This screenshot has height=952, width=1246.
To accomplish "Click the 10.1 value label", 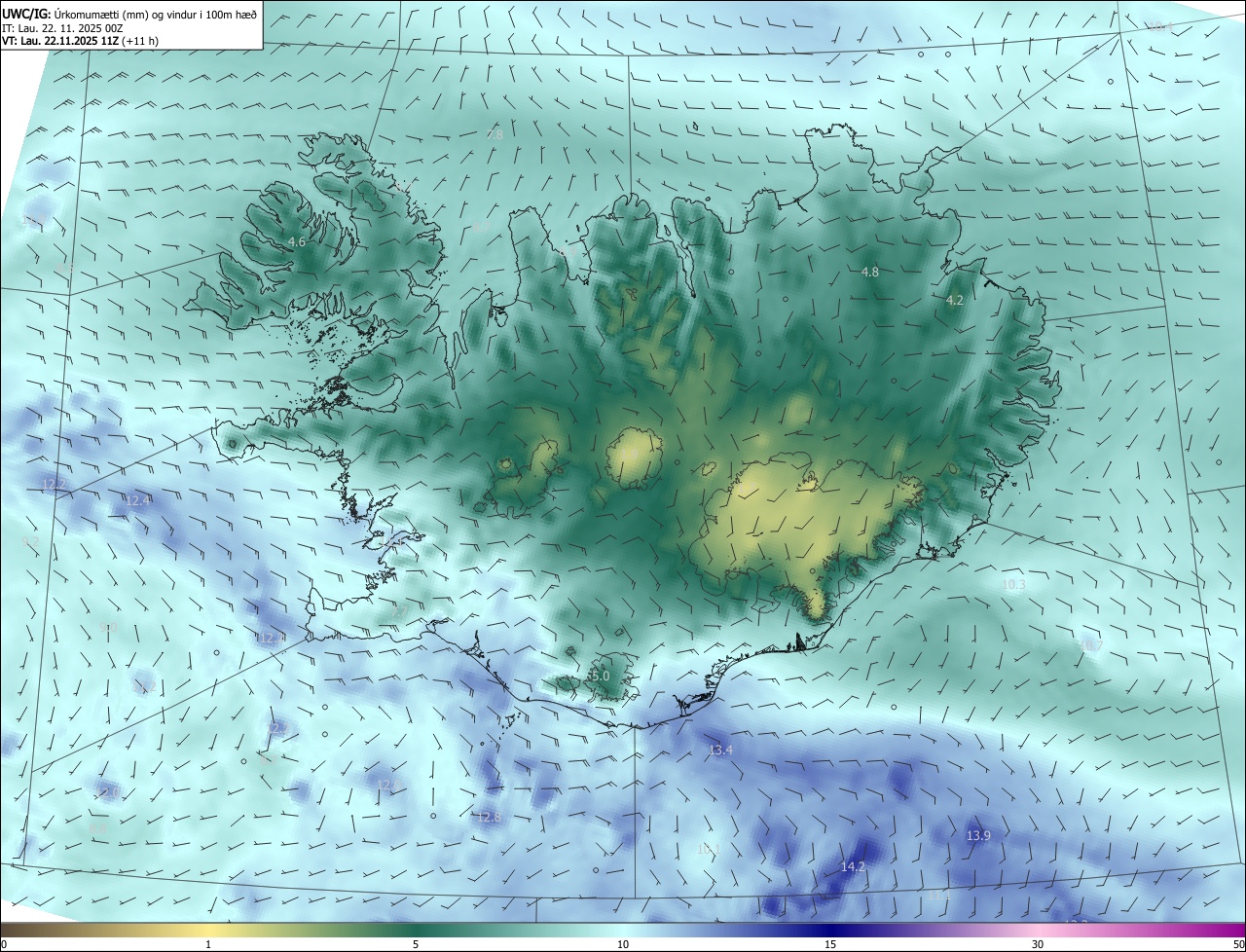I will 708,850.
